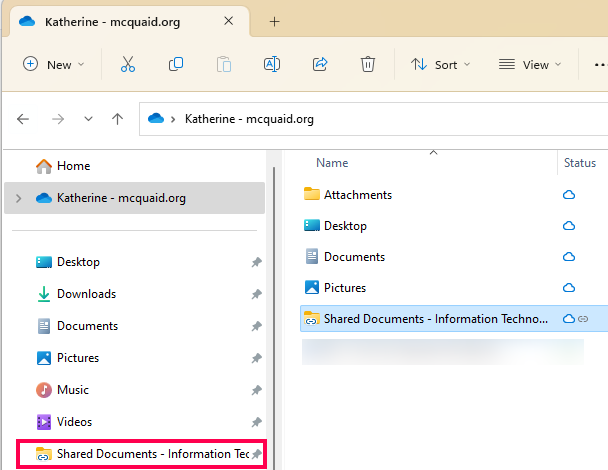
Task: Click the Delete trash can icon
Action: tap(368, 64)
